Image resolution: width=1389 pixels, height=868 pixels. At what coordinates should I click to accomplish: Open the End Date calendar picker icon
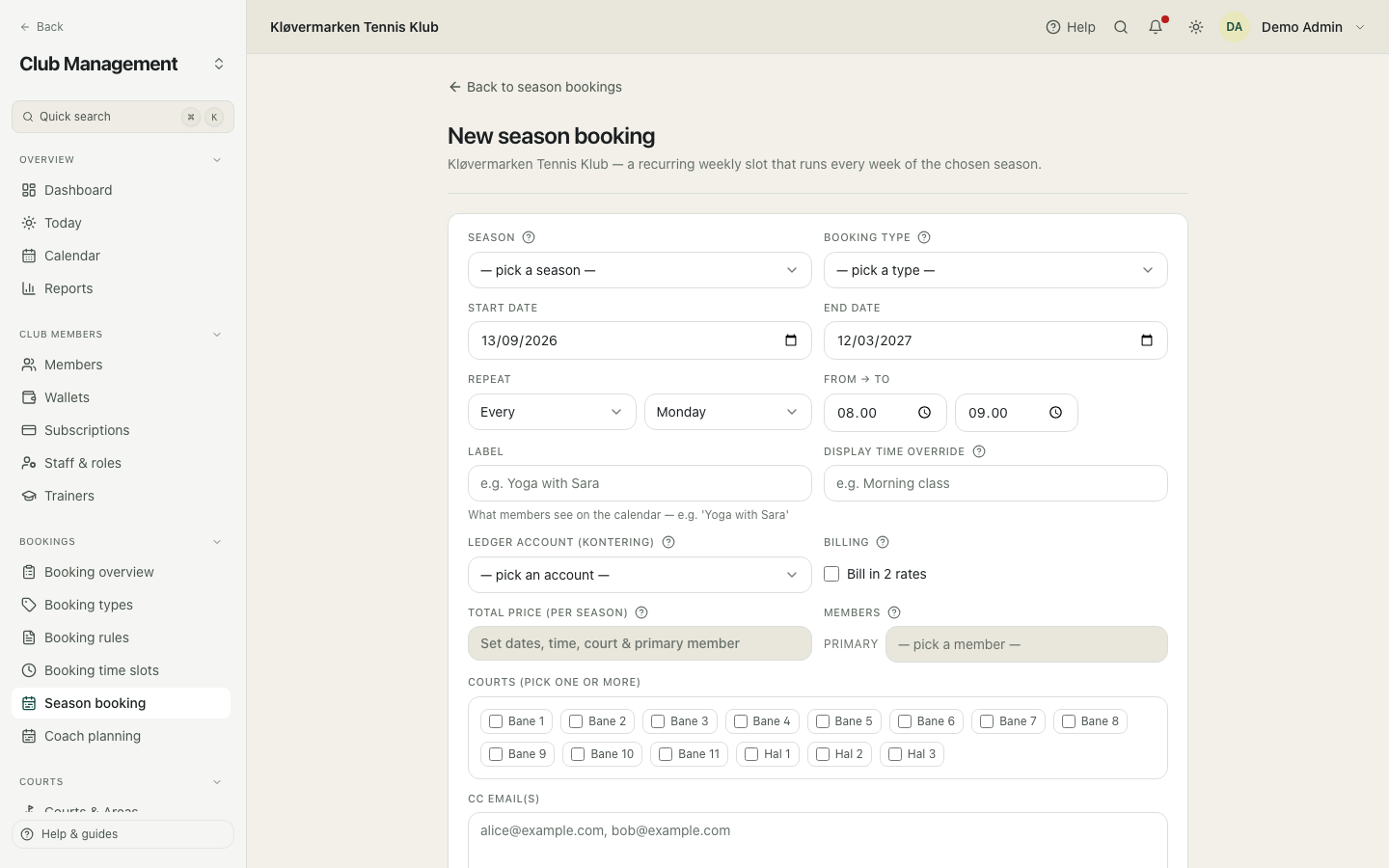click(x=1147, y=340)
